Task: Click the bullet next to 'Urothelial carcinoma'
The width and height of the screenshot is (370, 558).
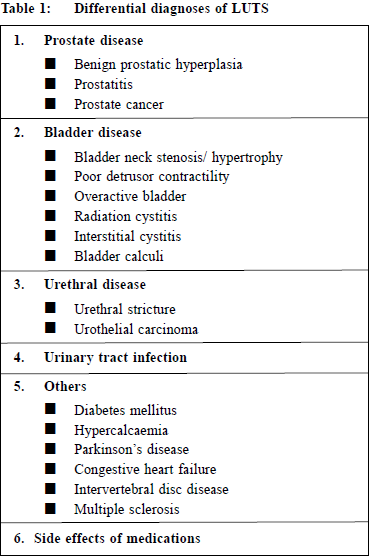Action: click(x=50, y=327)
